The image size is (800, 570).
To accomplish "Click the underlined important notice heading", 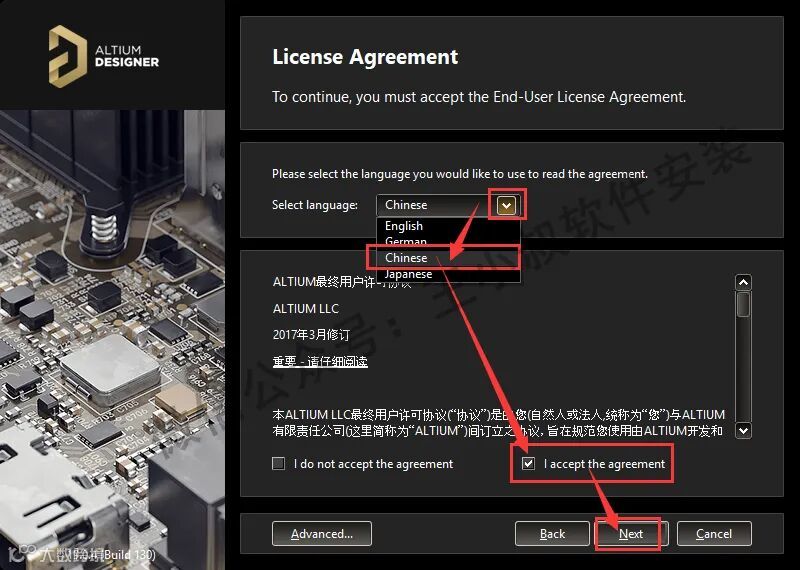I will [x=320, y=361].
